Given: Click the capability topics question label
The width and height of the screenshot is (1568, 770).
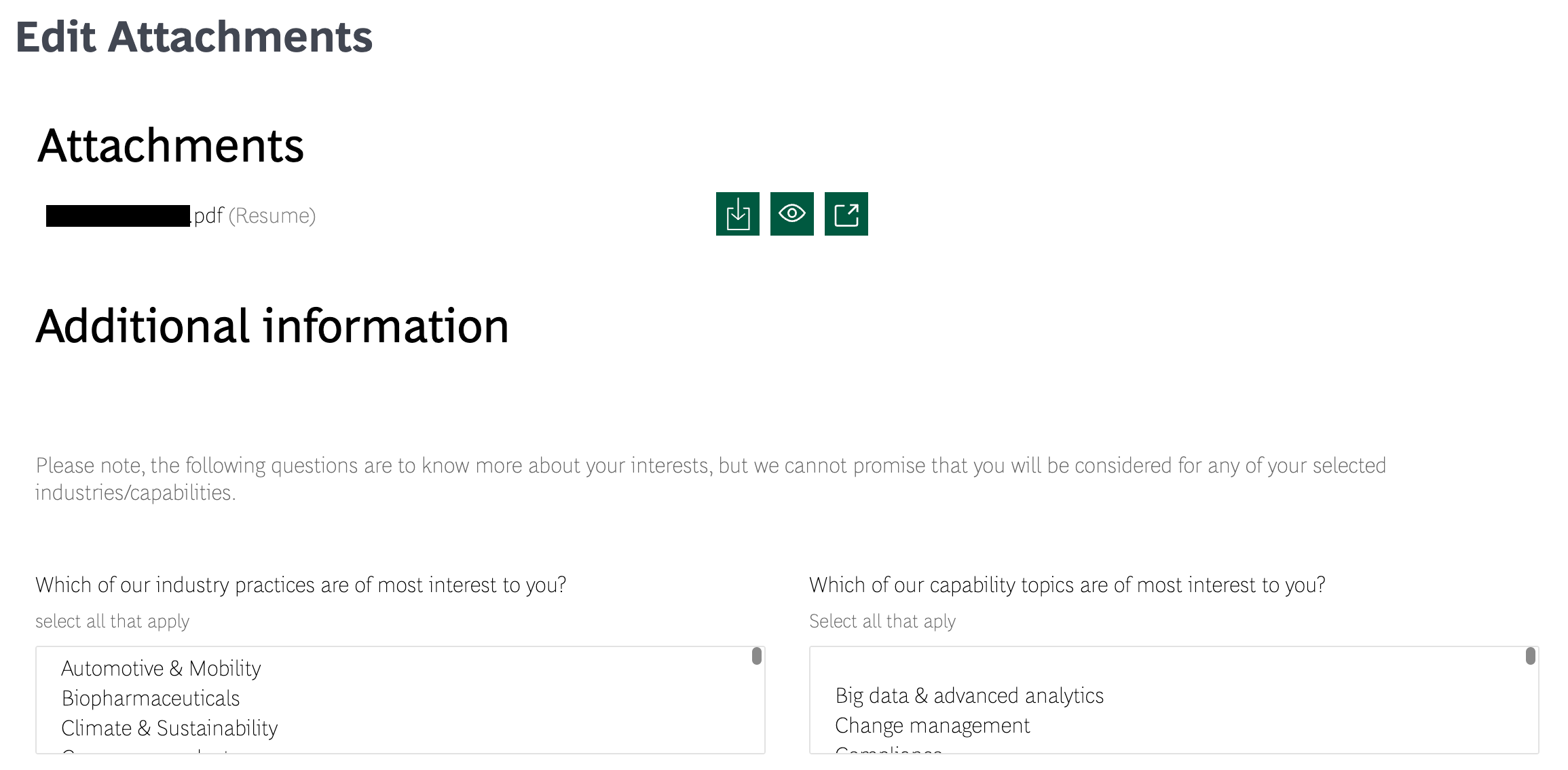Looking at the screenshot, I should click(x=1067, y=585).
